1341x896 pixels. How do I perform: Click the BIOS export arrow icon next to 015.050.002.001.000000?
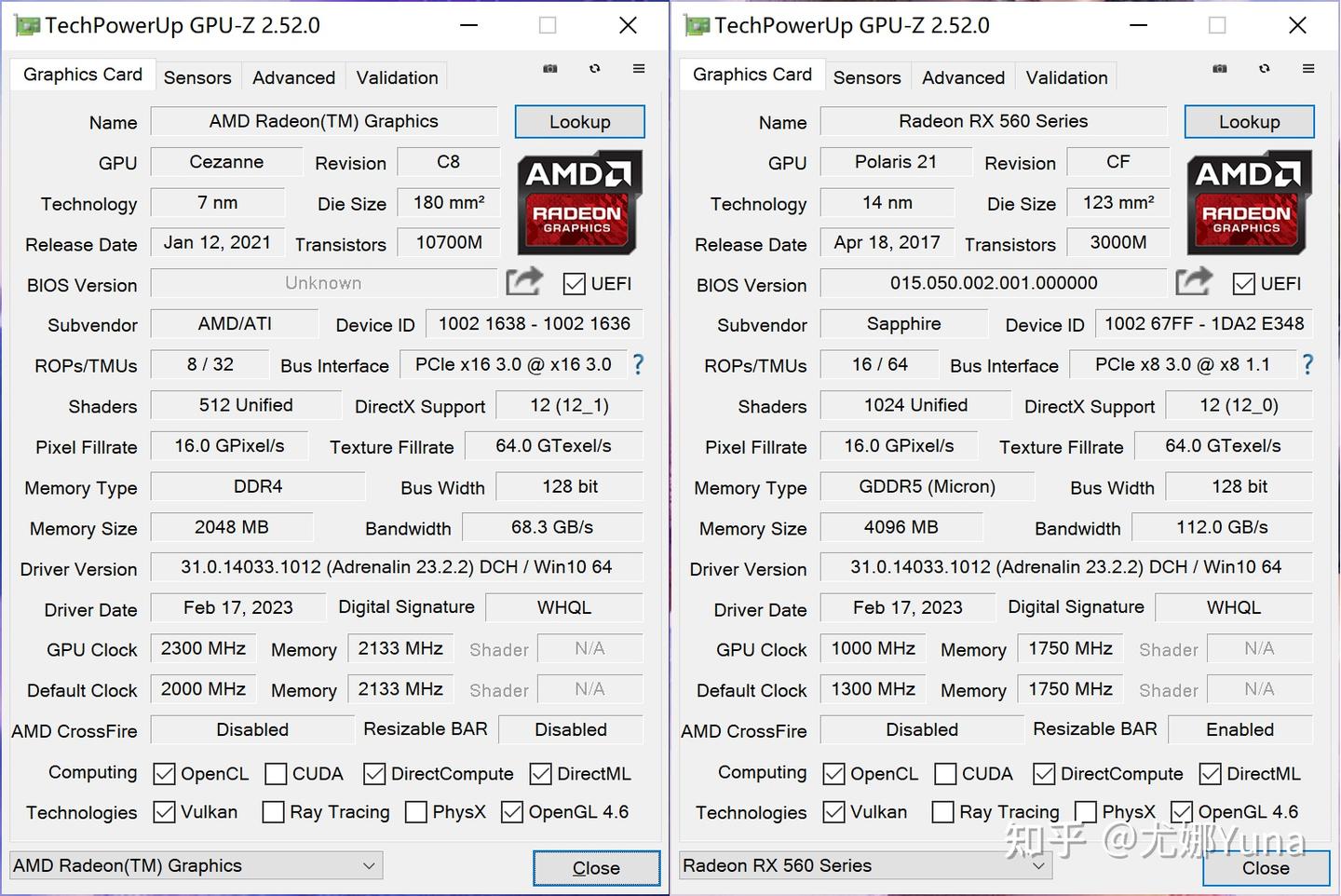click(x=1194, y=281)
